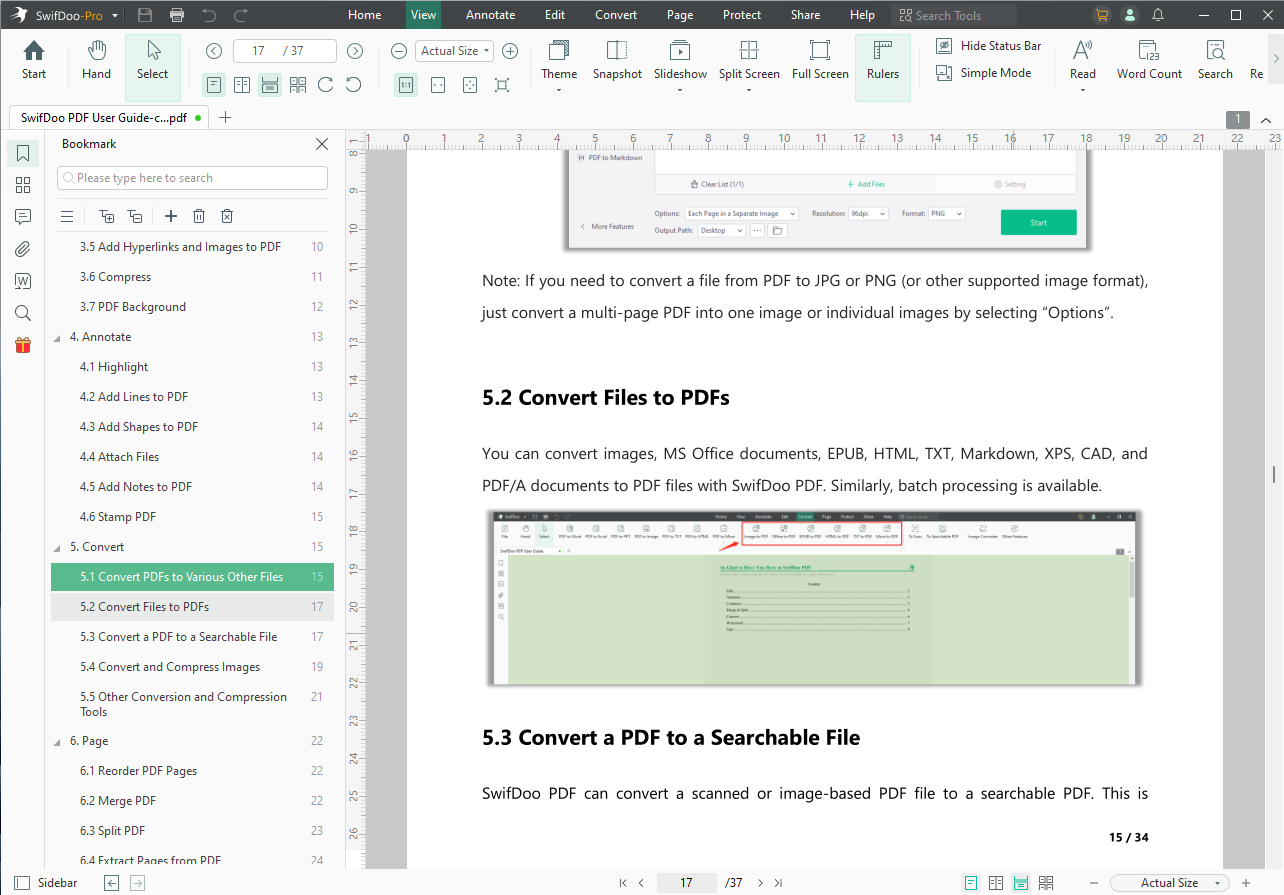Print document from title bar
This screenshot has height=895, width=1284.
point(177,15)
